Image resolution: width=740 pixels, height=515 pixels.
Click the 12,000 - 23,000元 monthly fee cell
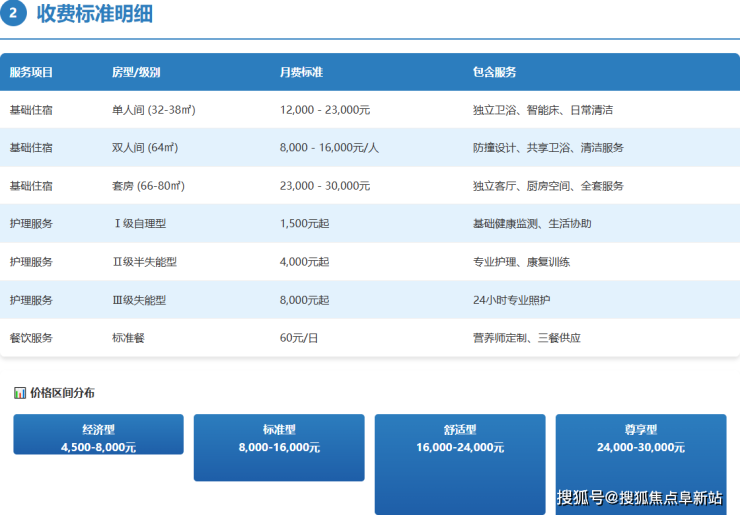pos(325,110)
